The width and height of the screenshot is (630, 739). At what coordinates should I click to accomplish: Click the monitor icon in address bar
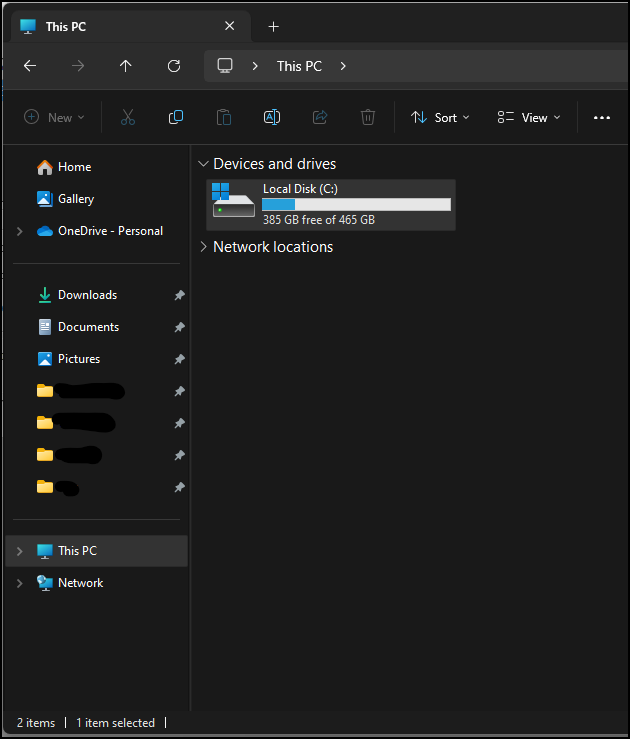tap(225, 66)
